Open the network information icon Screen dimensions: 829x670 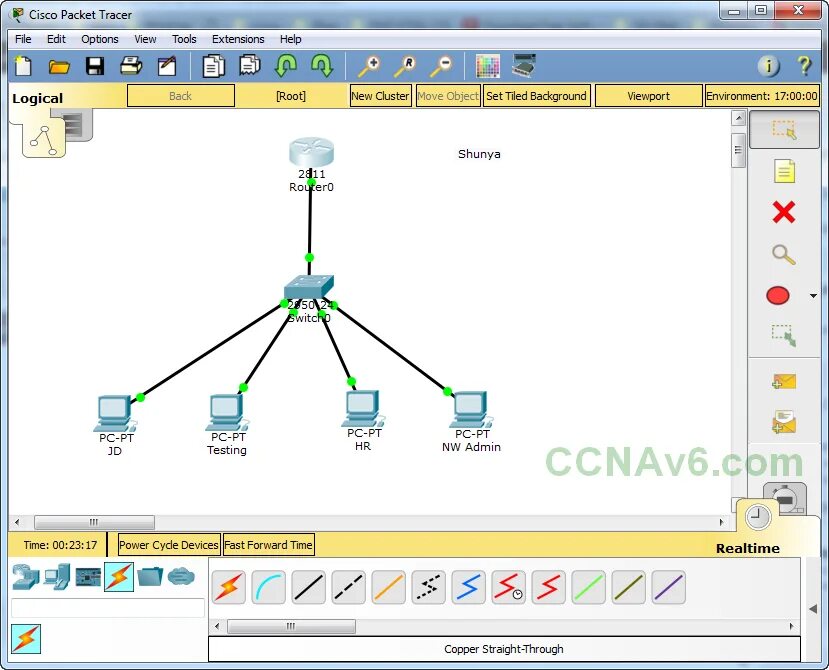[x=769, y=66]
